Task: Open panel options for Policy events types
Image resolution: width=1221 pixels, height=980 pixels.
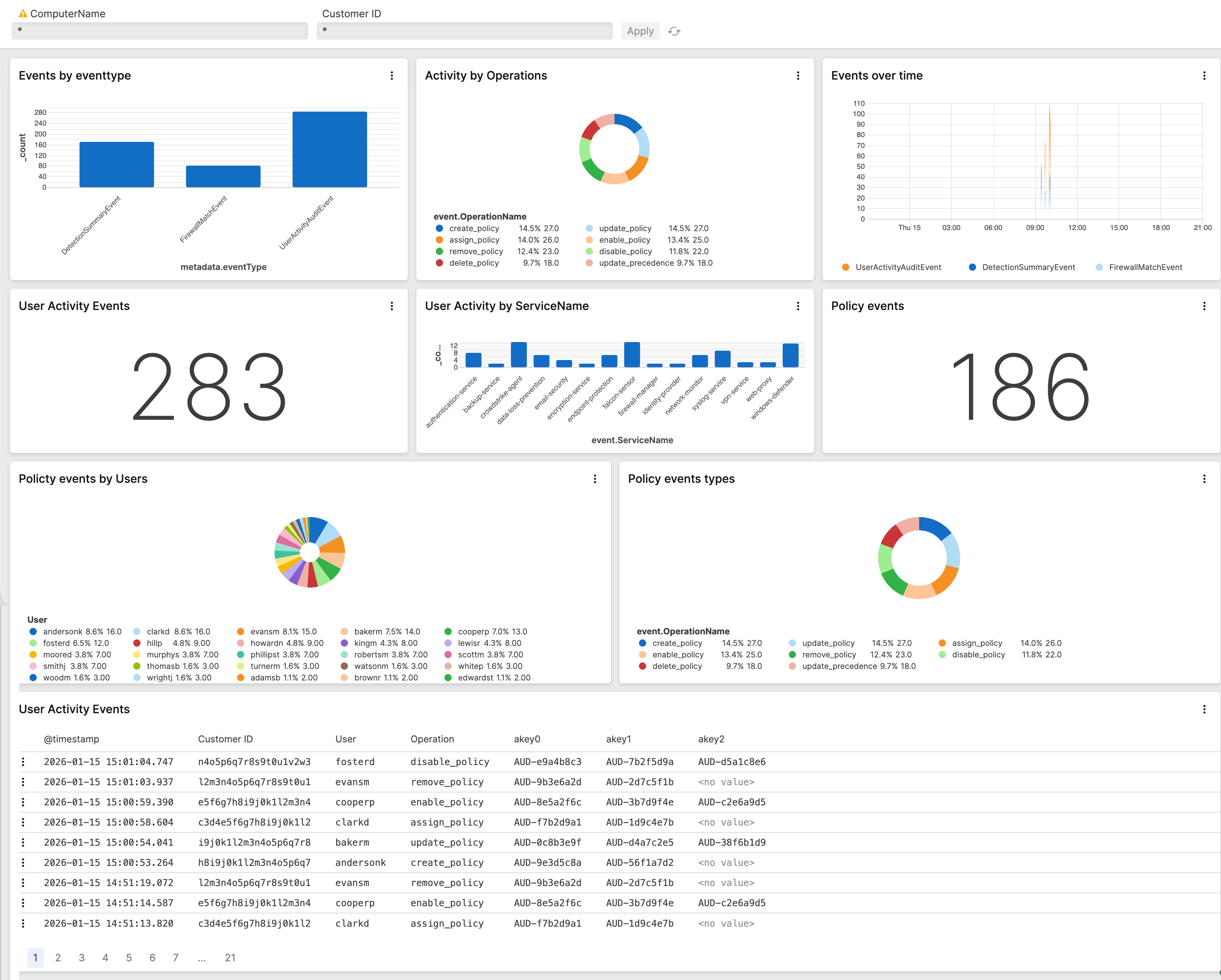Action: click(x=1204, y=478)
